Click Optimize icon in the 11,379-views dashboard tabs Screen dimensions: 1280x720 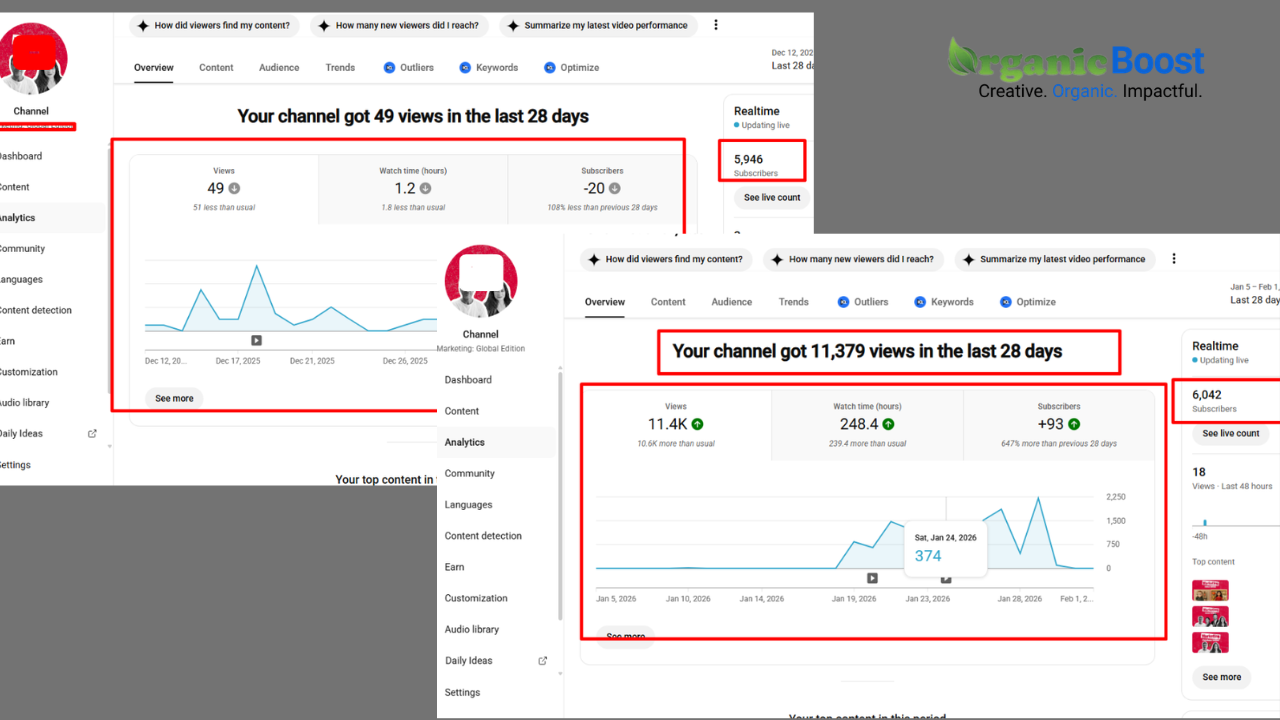(x=1005, y=302)
